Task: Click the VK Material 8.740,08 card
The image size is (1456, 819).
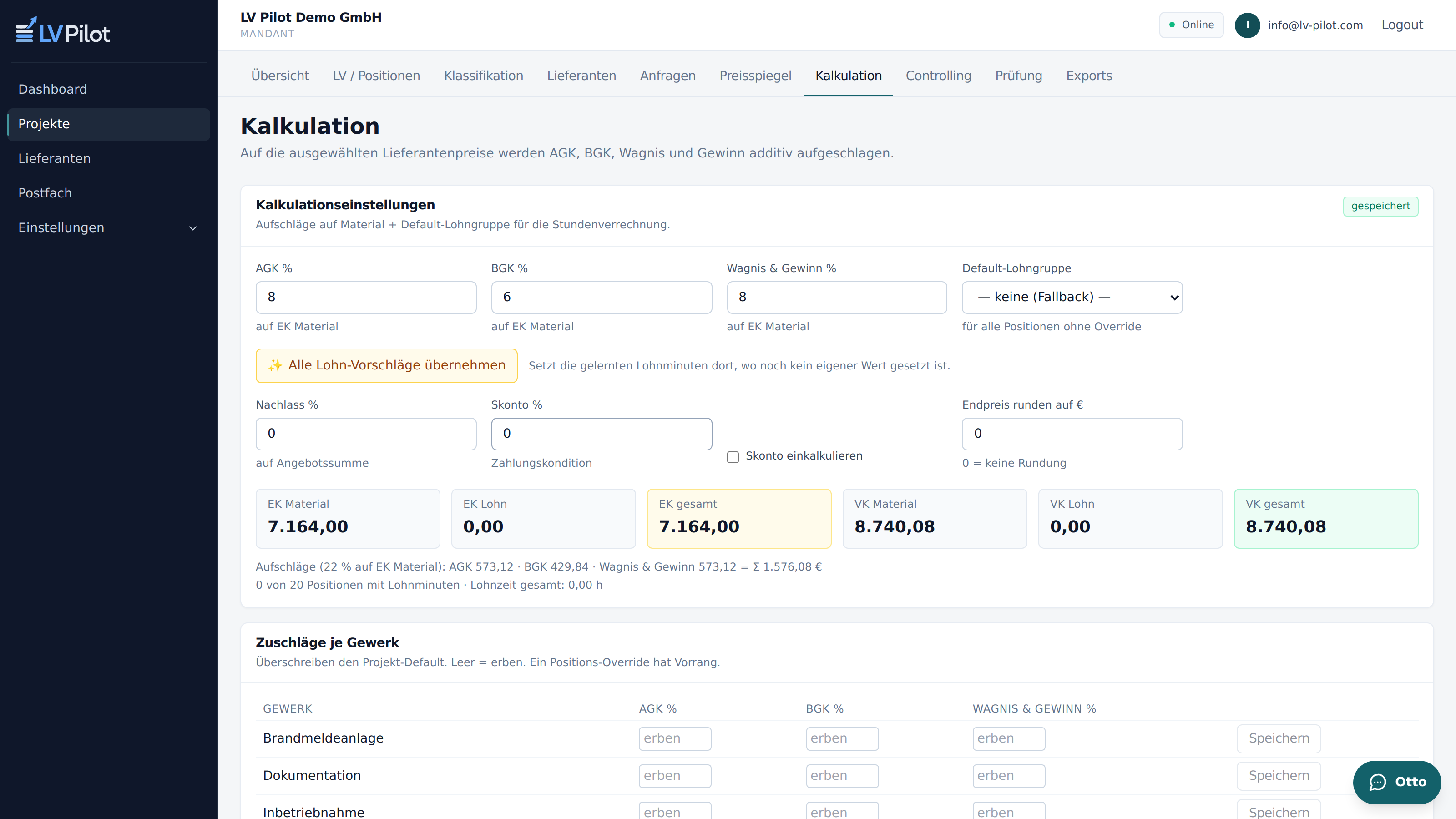Action: tap(934, 518)
